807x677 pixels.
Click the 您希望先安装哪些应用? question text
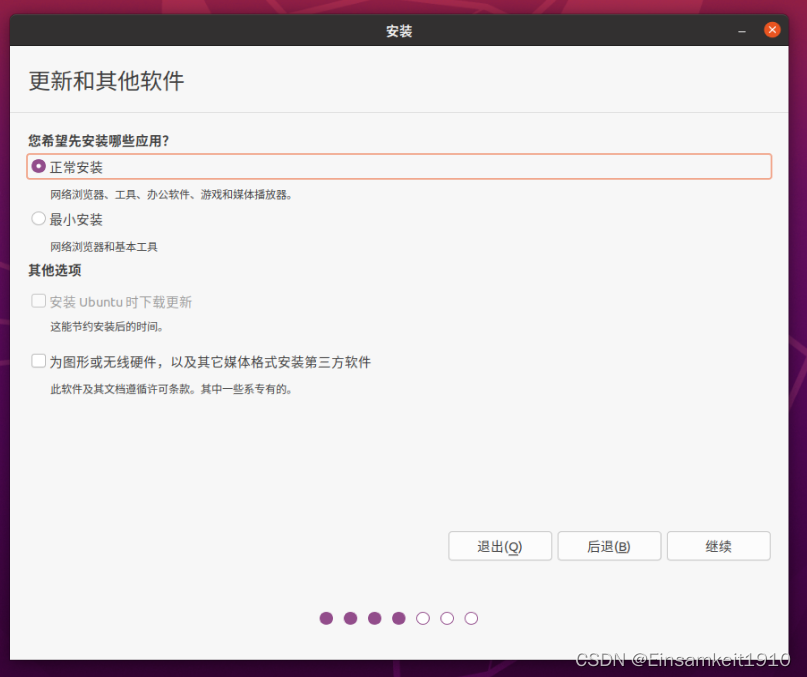(99, 141)
